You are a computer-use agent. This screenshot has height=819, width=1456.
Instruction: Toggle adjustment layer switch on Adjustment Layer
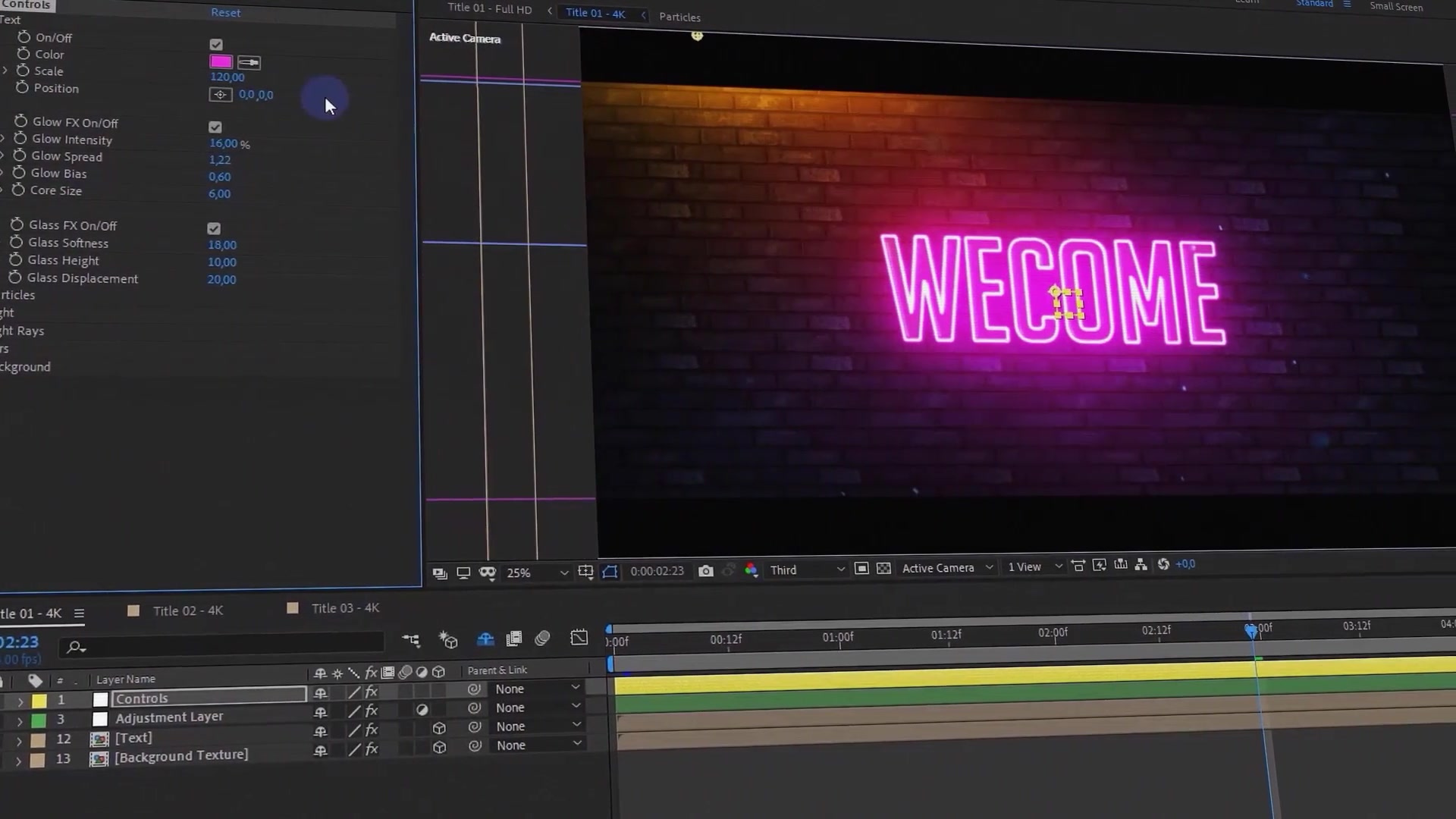click(422, 710)
